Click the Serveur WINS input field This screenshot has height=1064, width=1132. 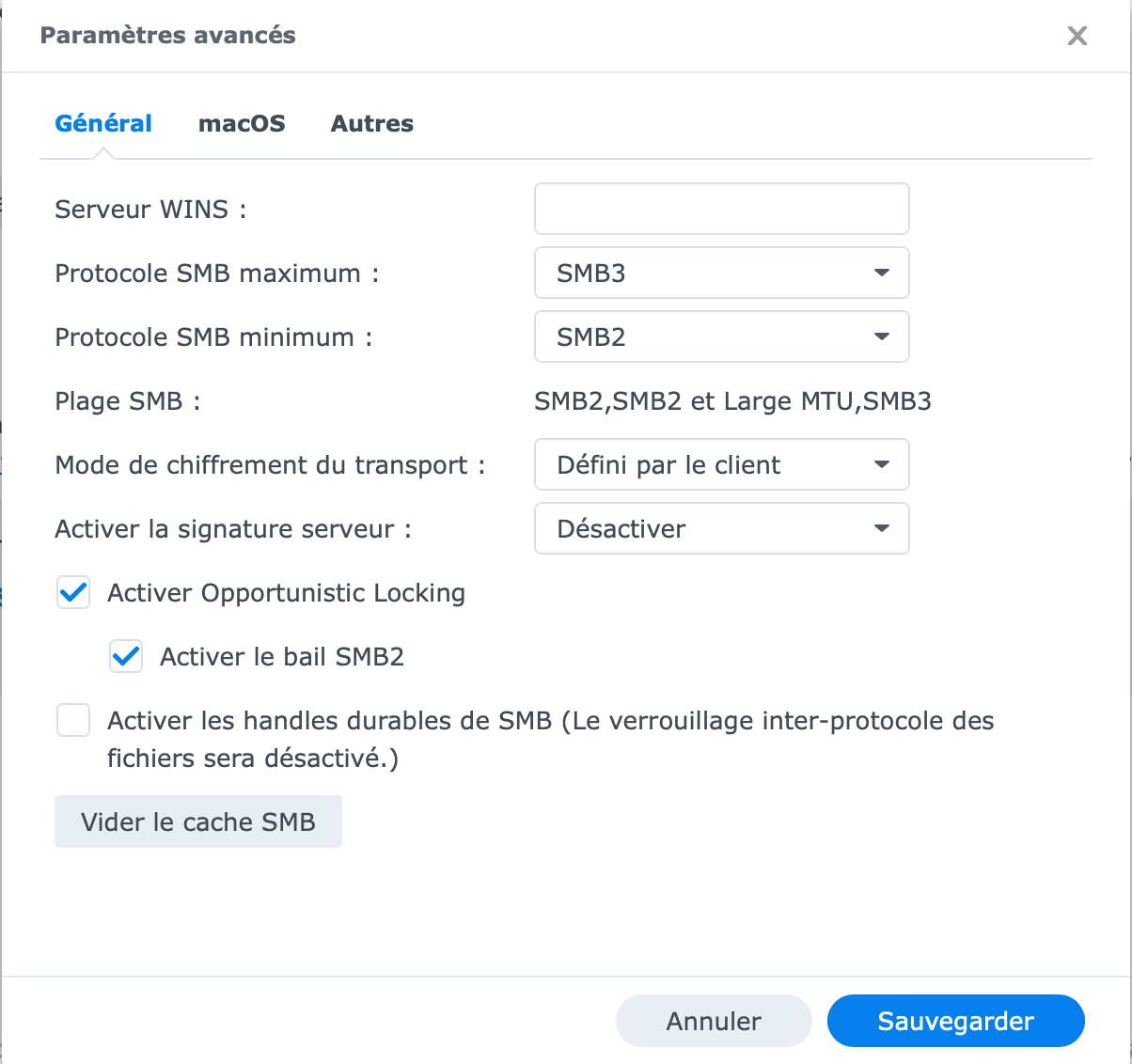(722, 209)
